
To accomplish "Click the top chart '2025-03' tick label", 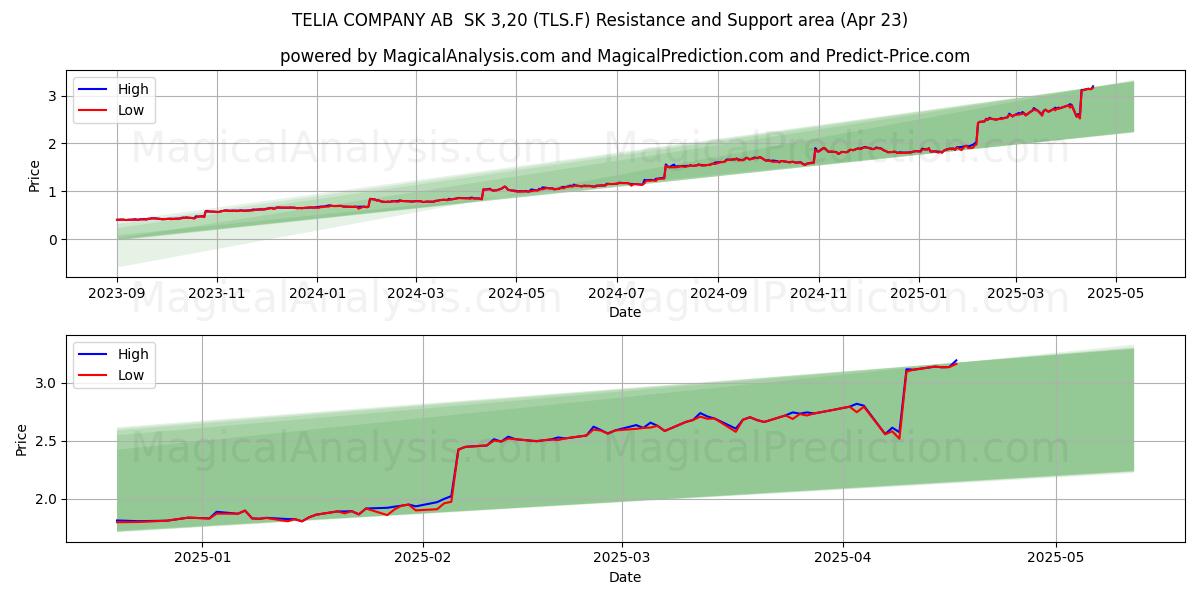I will [x=1015, y=294].
